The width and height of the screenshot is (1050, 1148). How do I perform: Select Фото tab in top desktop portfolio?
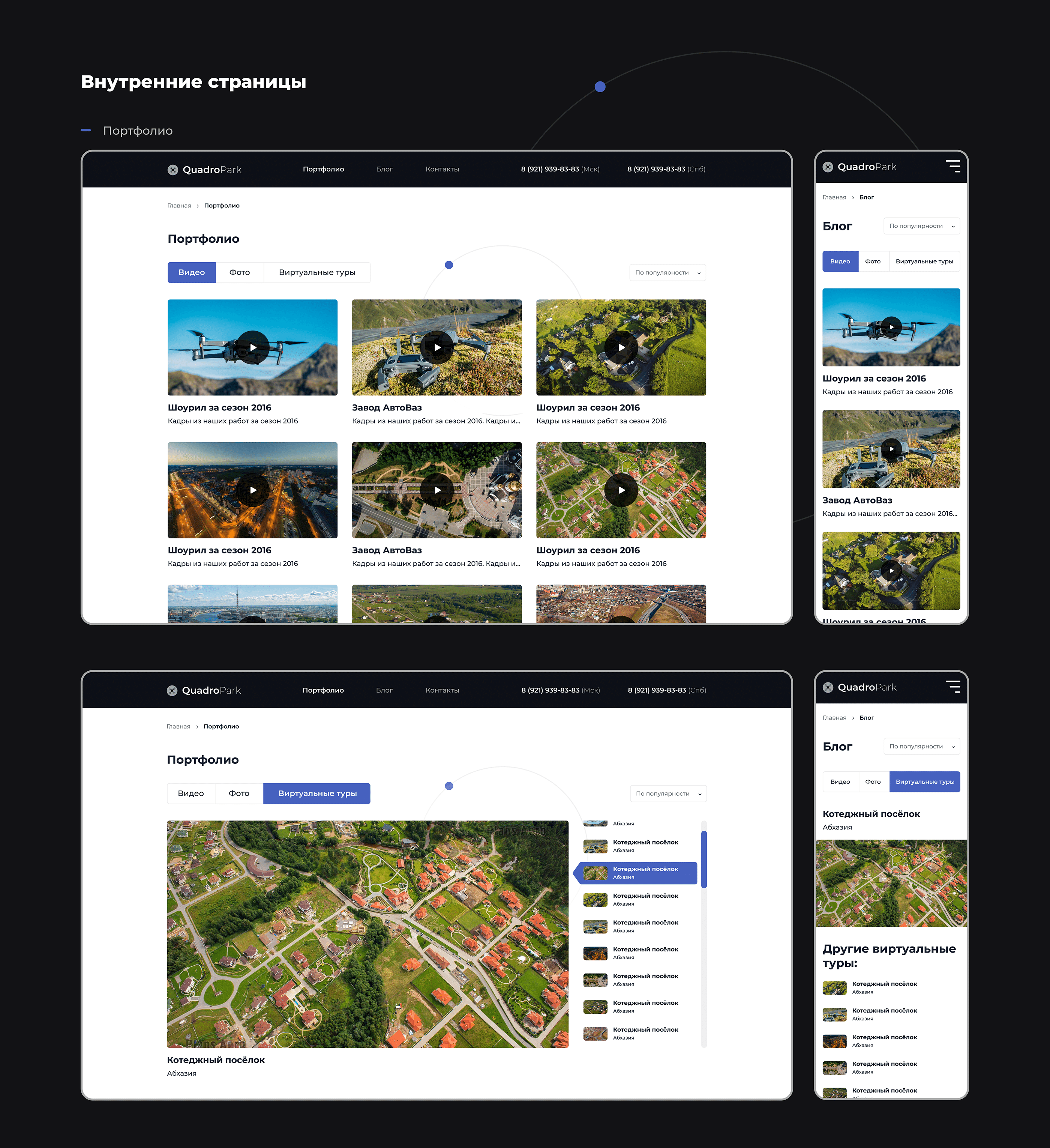click(x=240, y=273)
